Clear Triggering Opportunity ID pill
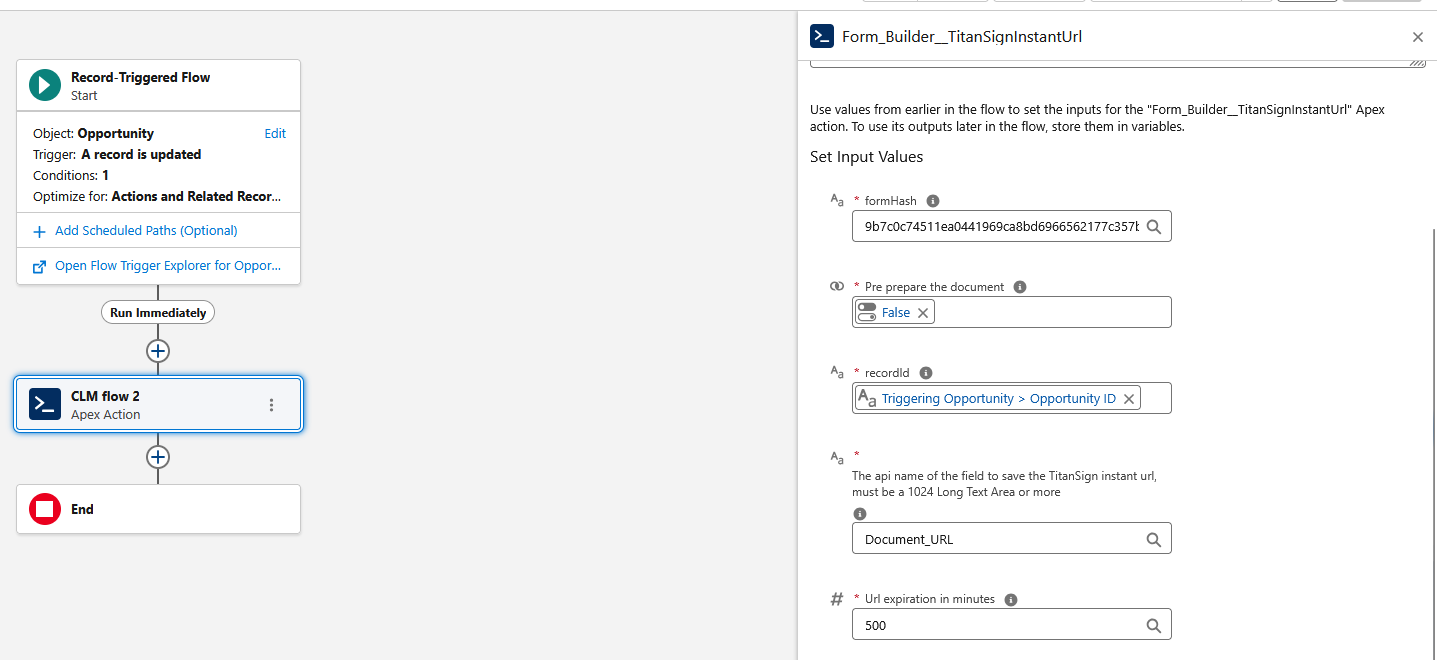1437x660 pixels. coord(1129,399)
